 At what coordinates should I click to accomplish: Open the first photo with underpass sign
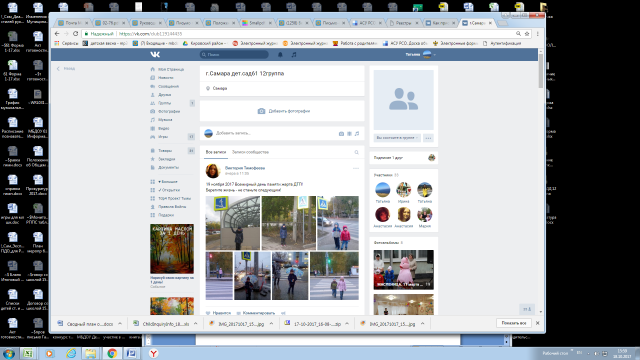(233, 223)
